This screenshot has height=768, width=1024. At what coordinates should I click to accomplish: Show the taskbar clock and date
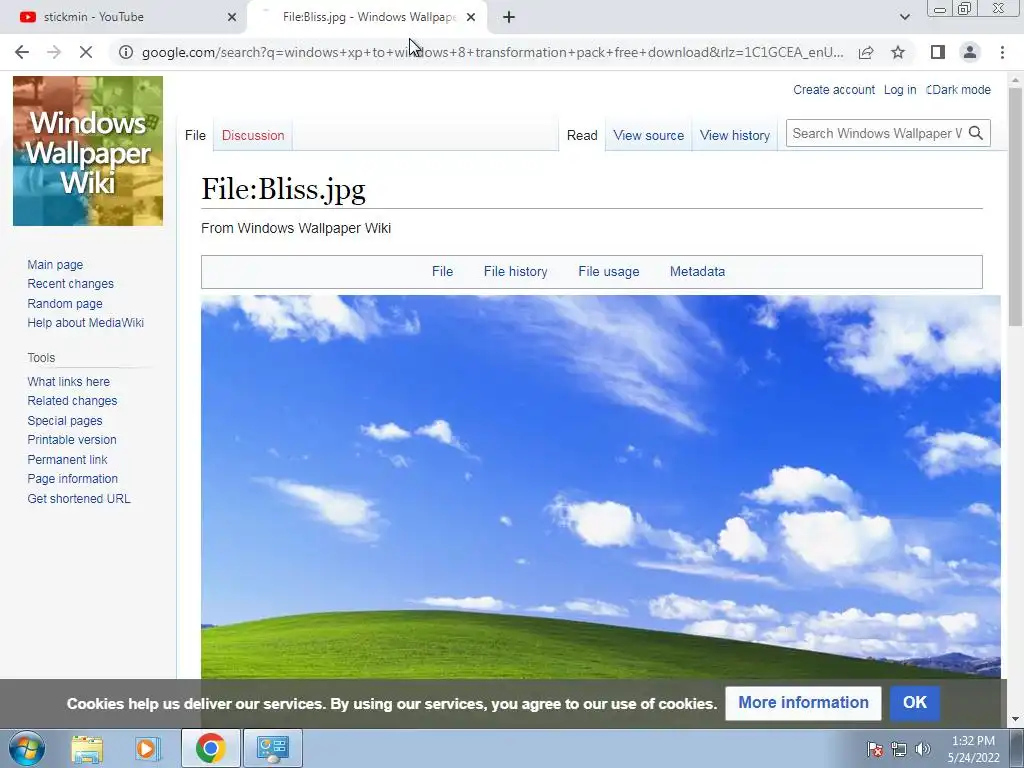[974, 749]
